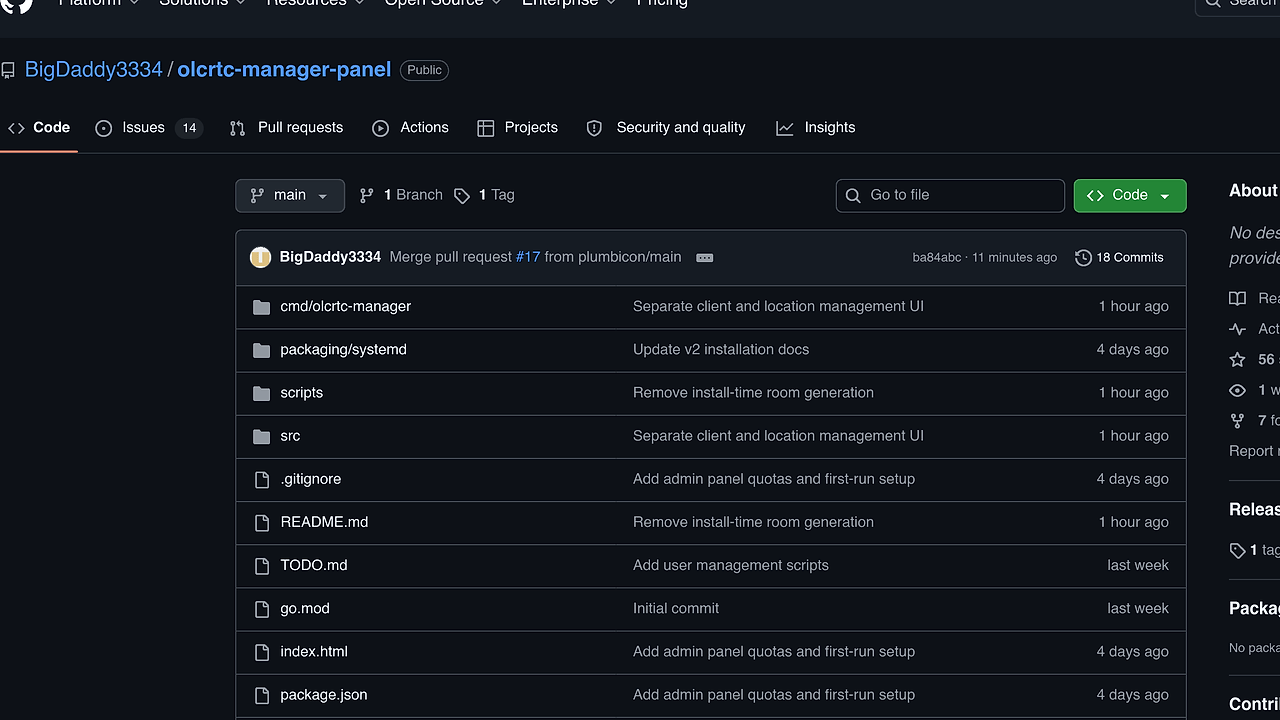Open the Pull requests tab
Viewport: 1280px width, 720px height.
[286, 128]
